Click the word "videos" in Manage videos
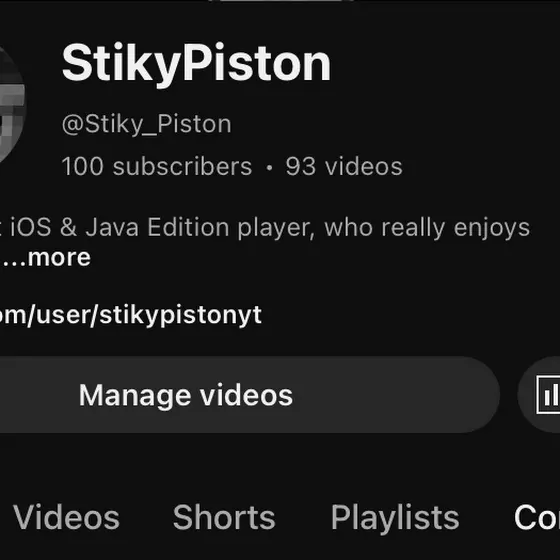The width and height of the screenshot is (560, 560). point(246,395)
